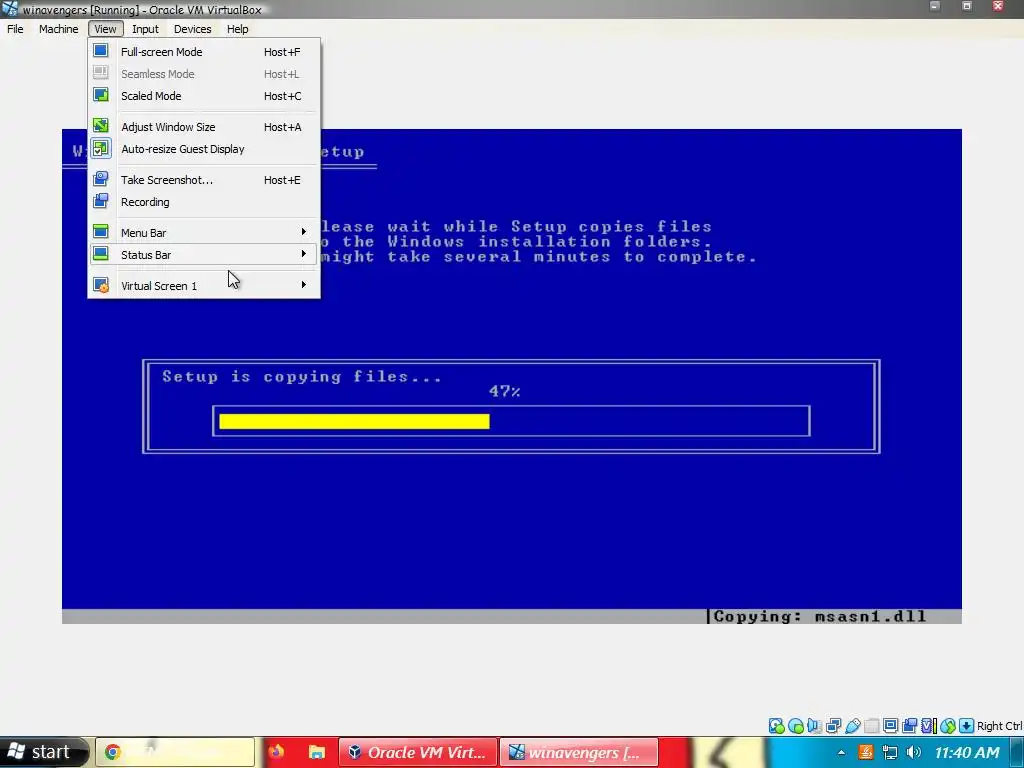Click the USB devices status icon
1024x768 pixels.
coord(852,726)
